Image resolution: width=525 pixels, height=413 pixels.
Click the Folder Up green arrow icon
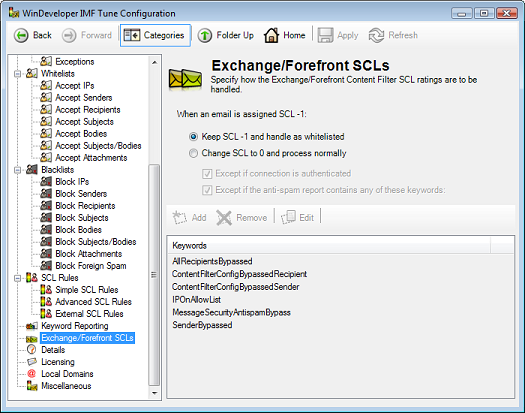click(205, 35)
